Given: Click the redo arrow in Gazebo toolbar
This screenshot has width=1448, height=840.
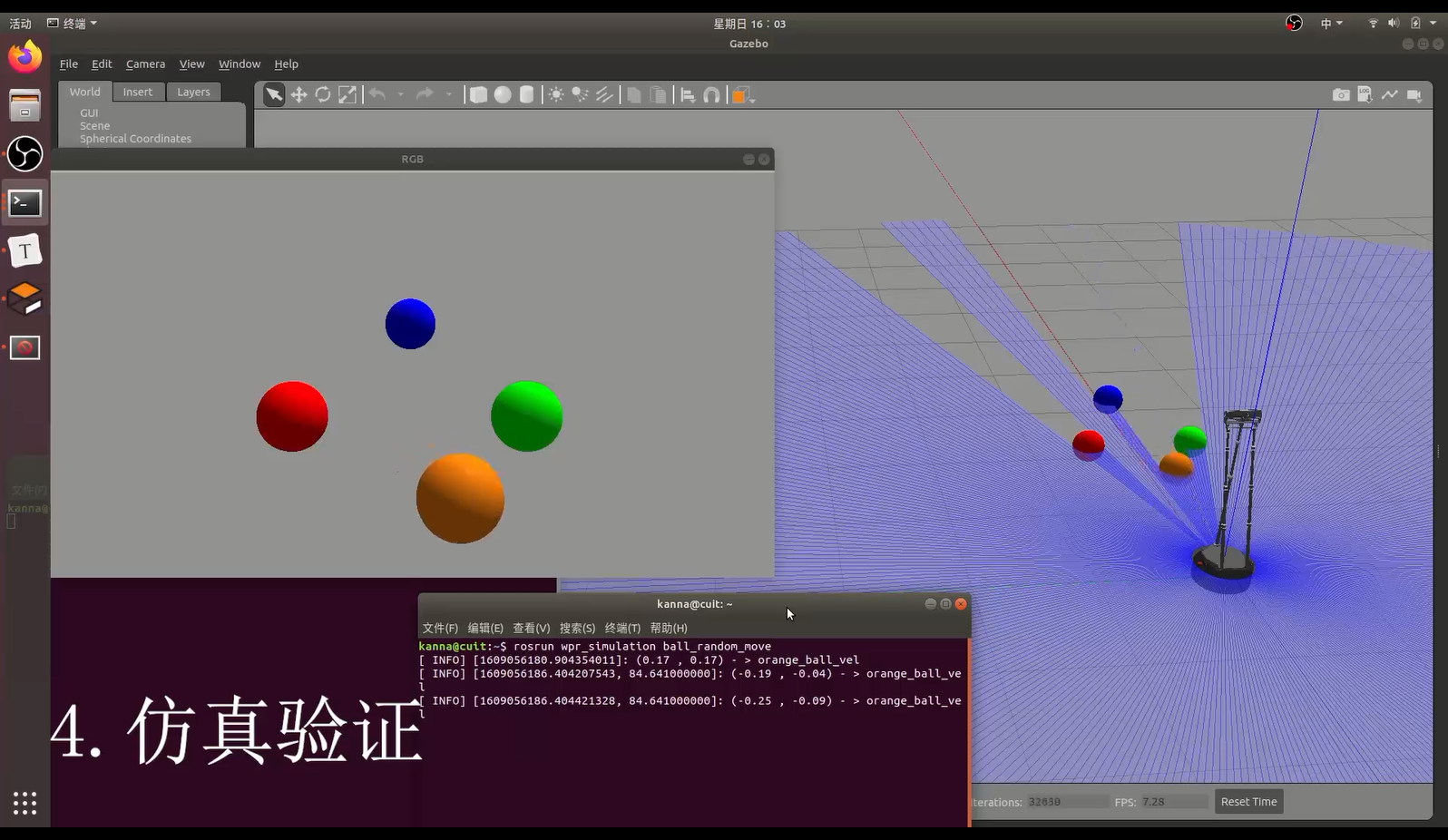Looking at the screenshot, I should [425, 94].
